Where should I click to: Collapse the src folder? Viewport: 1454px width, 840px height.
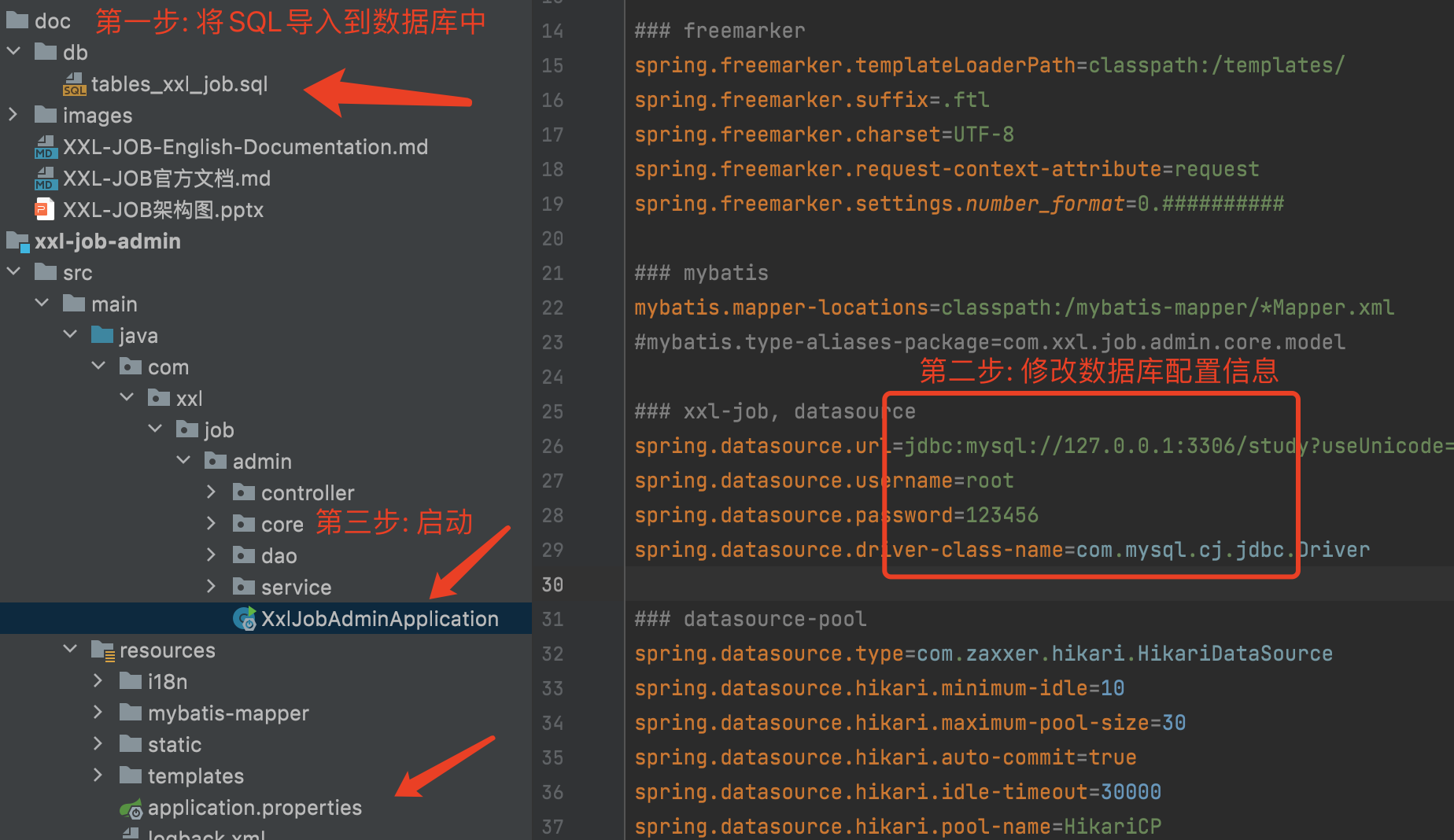13,272
